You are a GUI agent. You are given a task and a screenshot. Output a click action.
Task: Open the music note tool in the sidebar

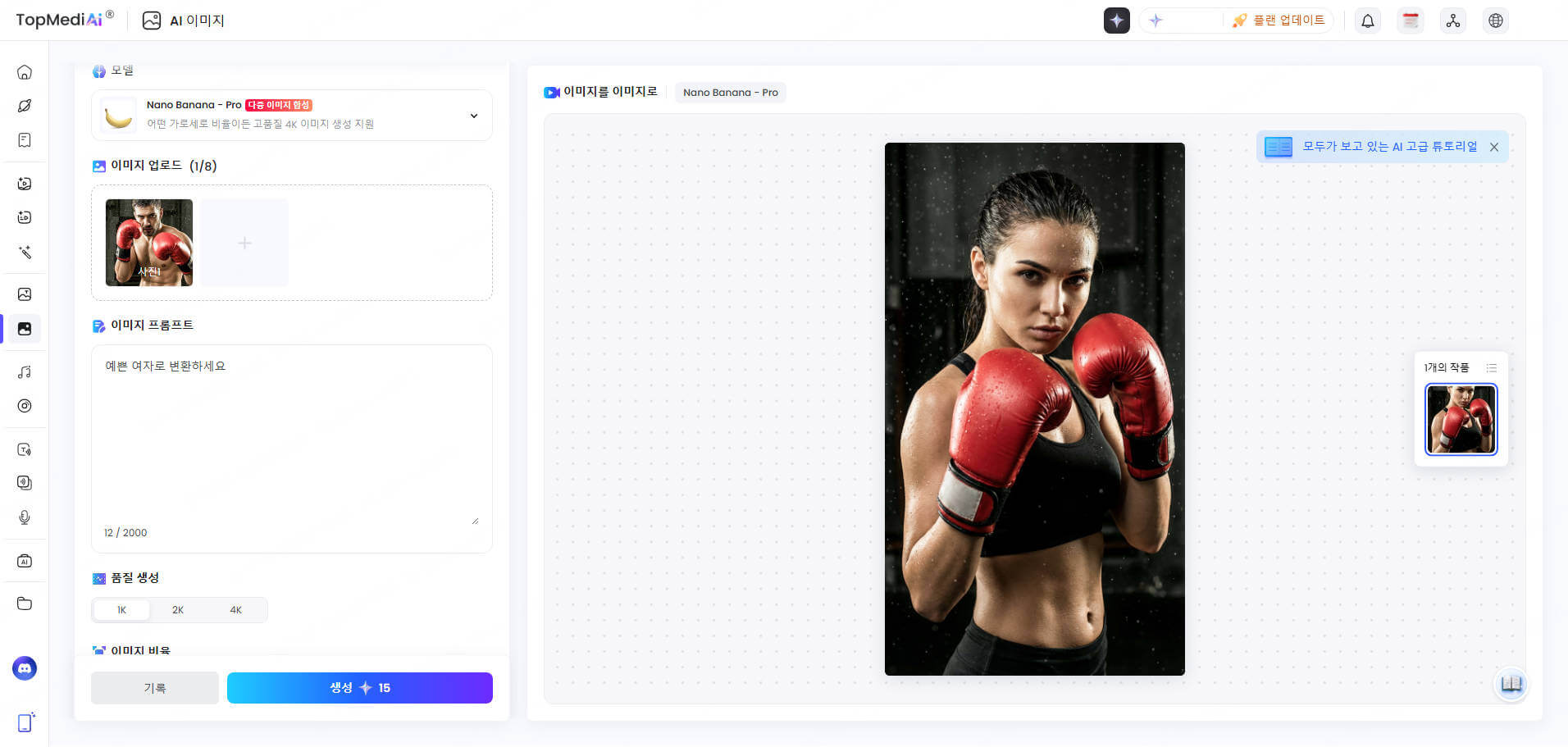(x=25, y=372)
